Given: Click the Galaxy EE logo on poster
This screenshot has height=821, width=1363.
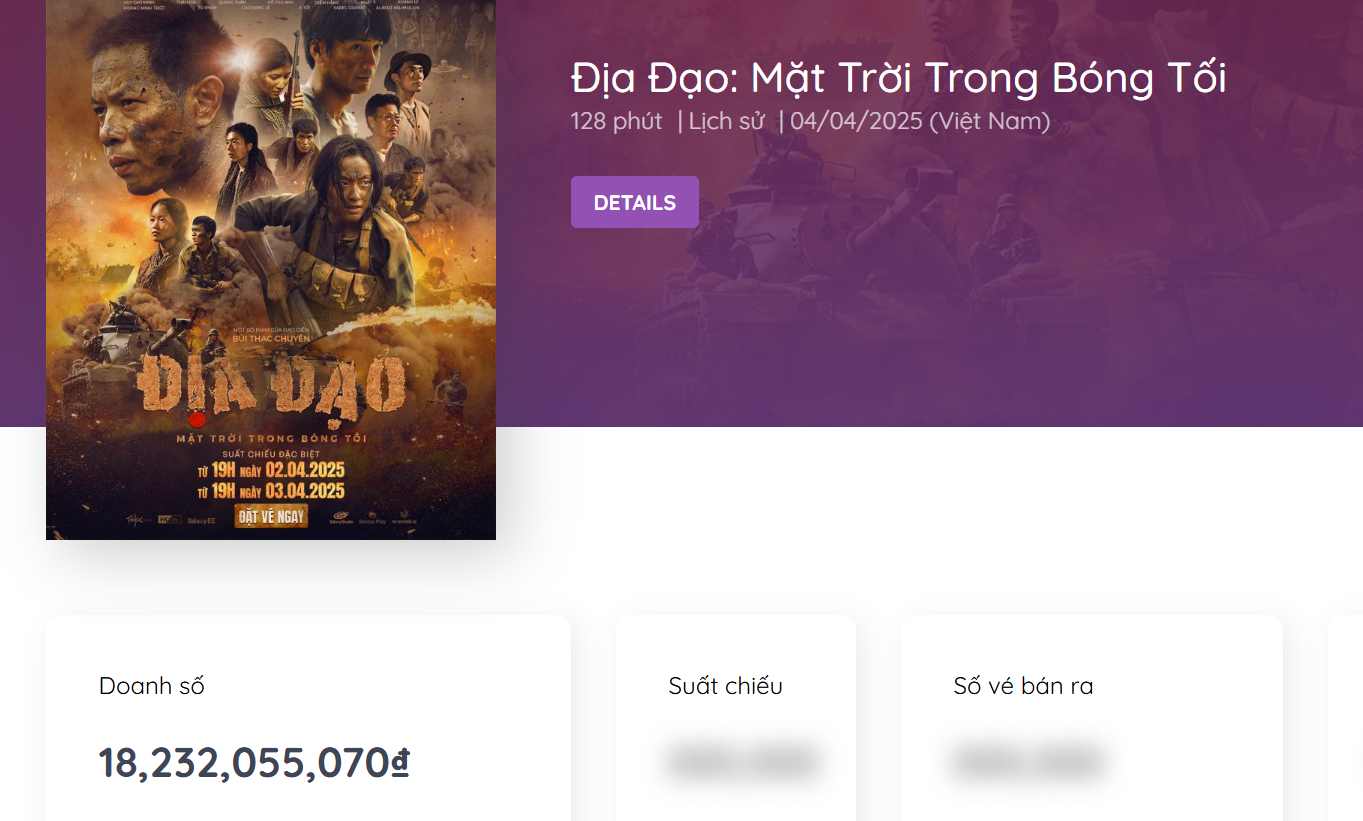Looking at the screenshot, I should coord(201,520).
